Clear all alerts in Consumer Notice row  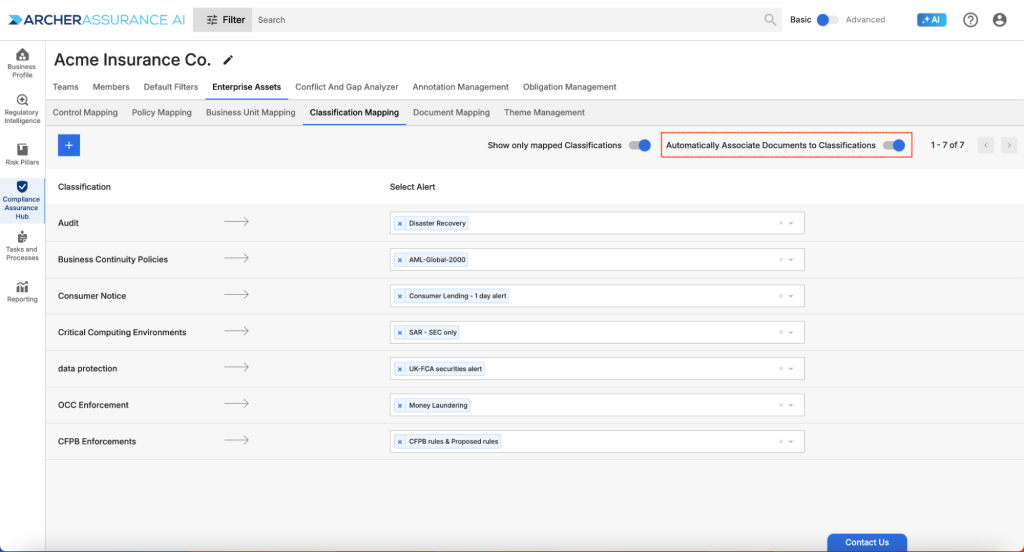pyautogui.click(x=780, y=296)
